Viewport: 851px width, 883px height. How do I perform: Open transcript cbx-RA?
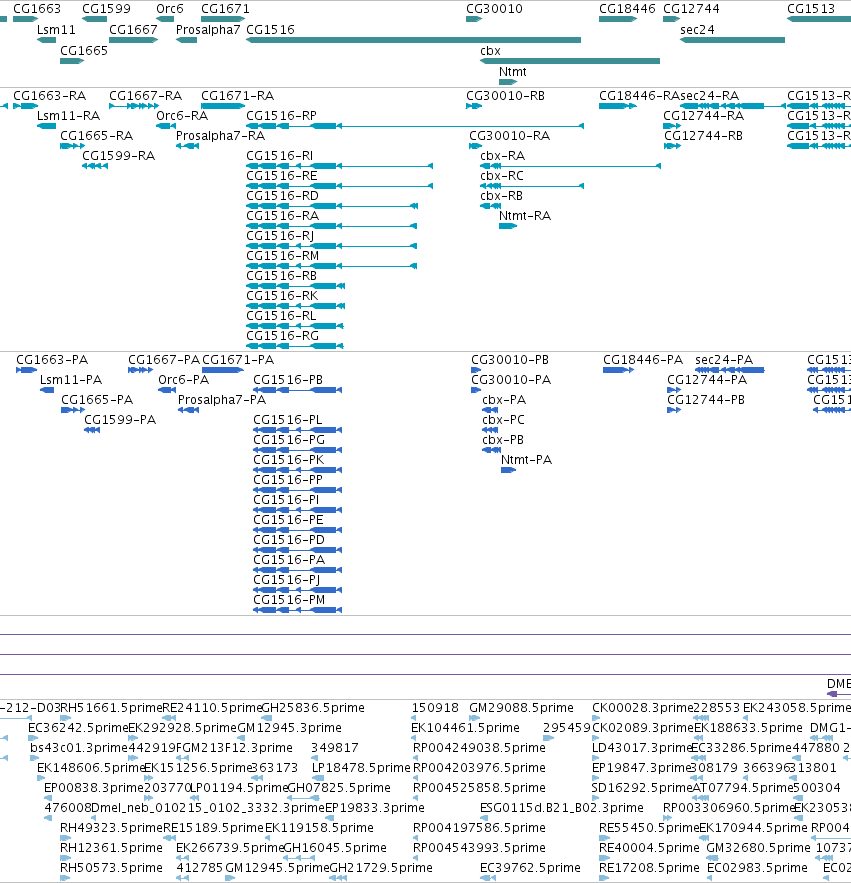(570, 166)
